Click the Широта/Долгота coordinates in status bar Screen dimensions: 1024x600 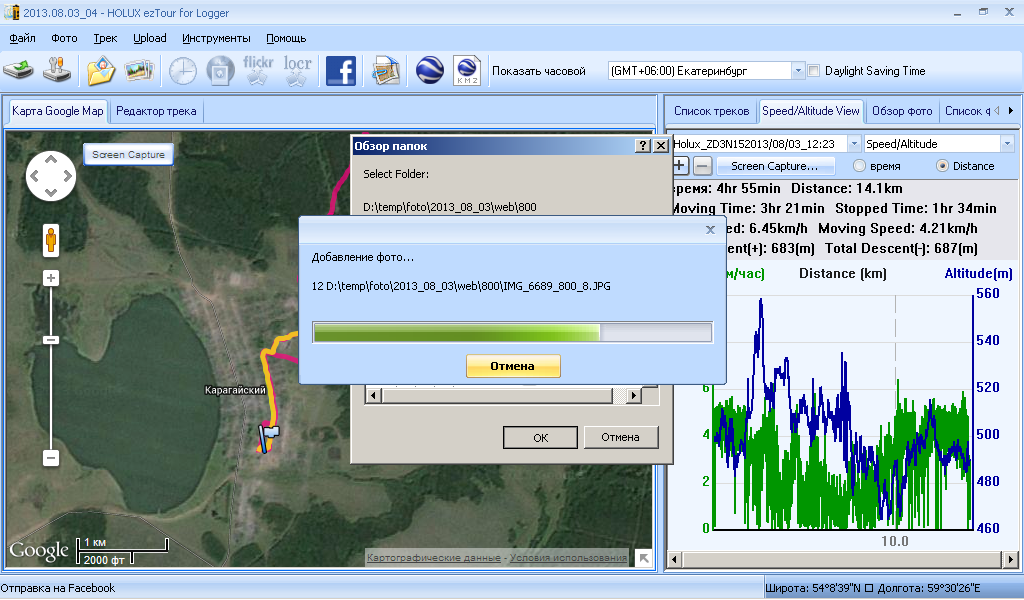click(x=872, y=588)
